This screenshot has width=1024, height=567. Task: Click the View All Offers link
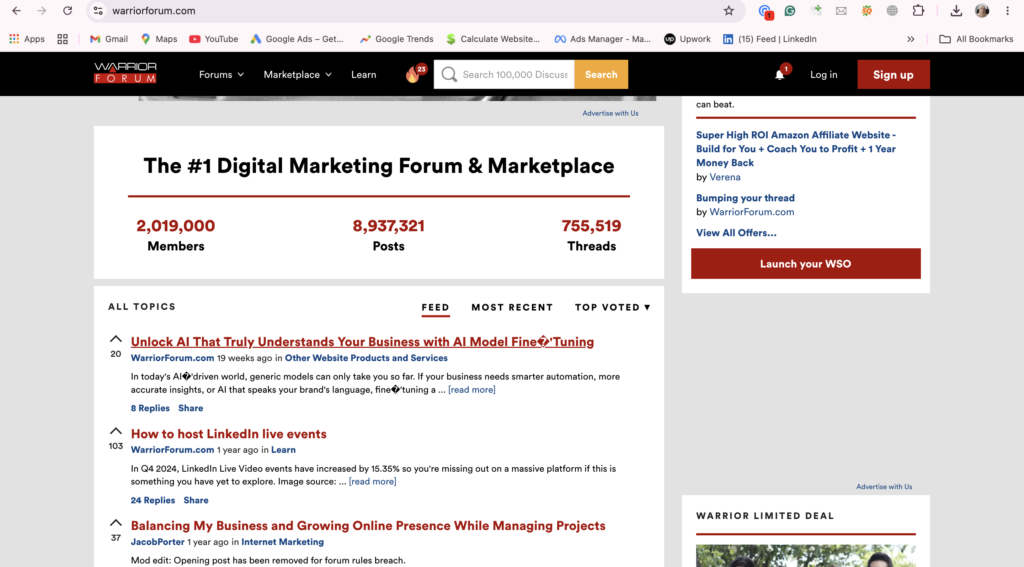click(736, 233)
